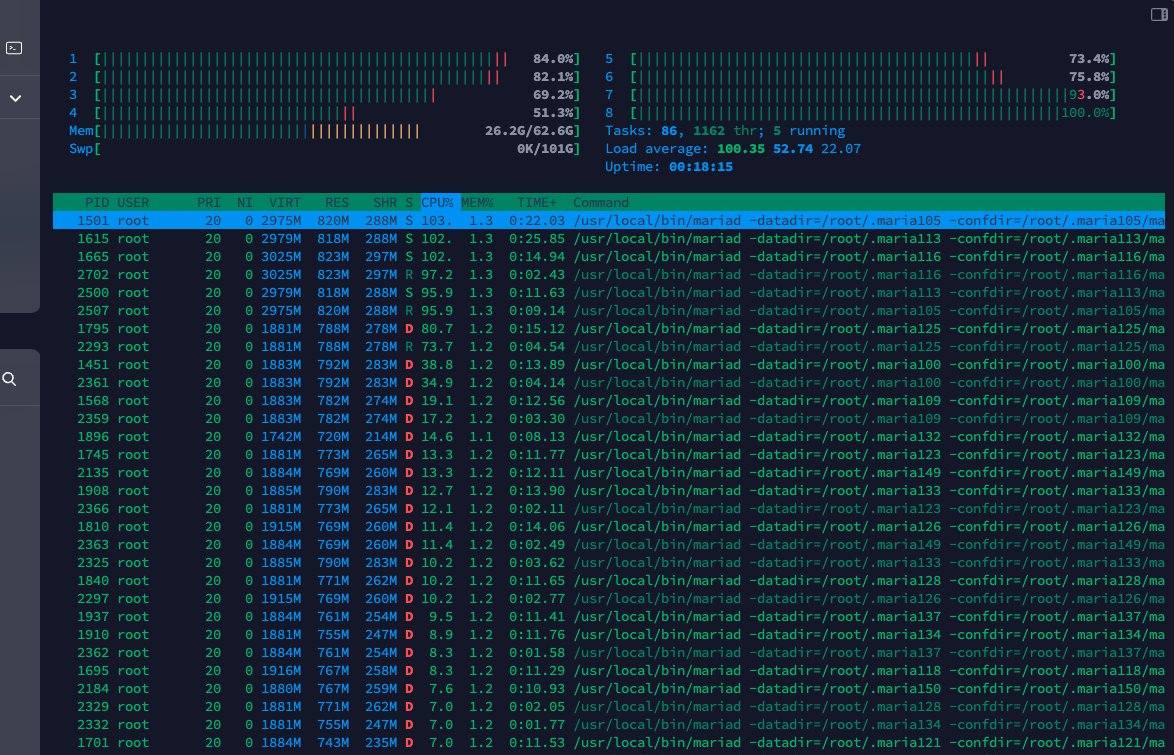
Task: Click the Command column header
Action: tap(601, 202)
